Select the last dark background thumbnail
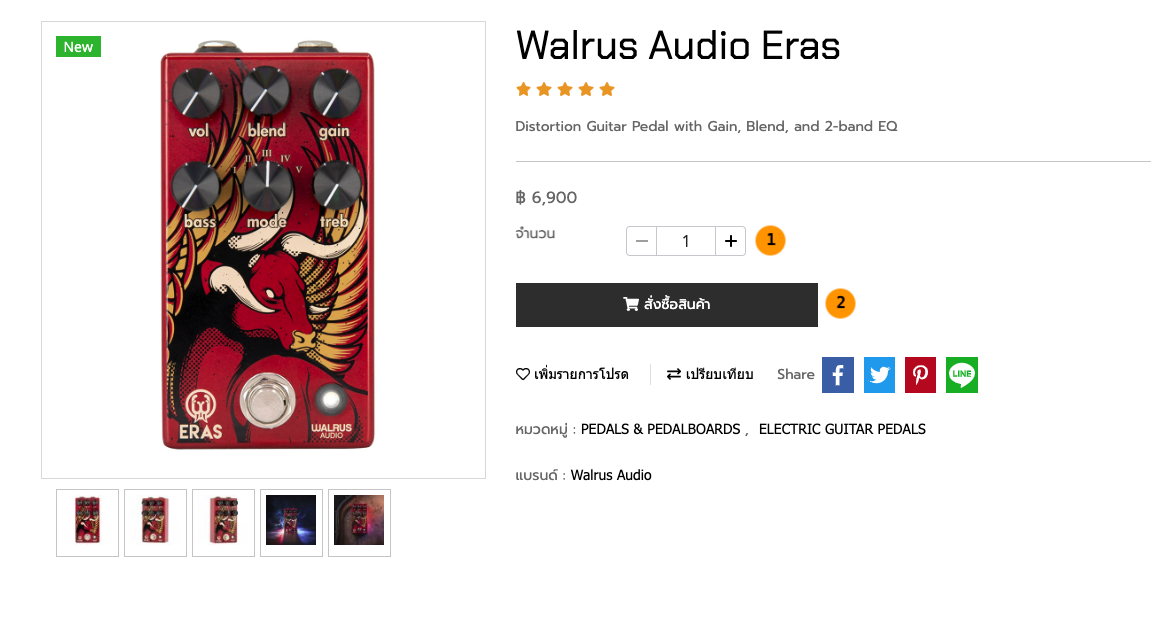Screen dimensions: 1175x627 pyautogui.click(x=359, y=523)
